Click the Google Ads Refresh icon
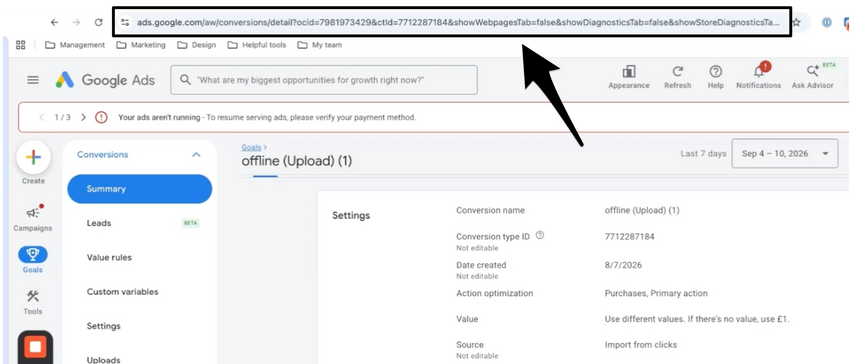This screenshot has height=364, width=850. point(678,76)
